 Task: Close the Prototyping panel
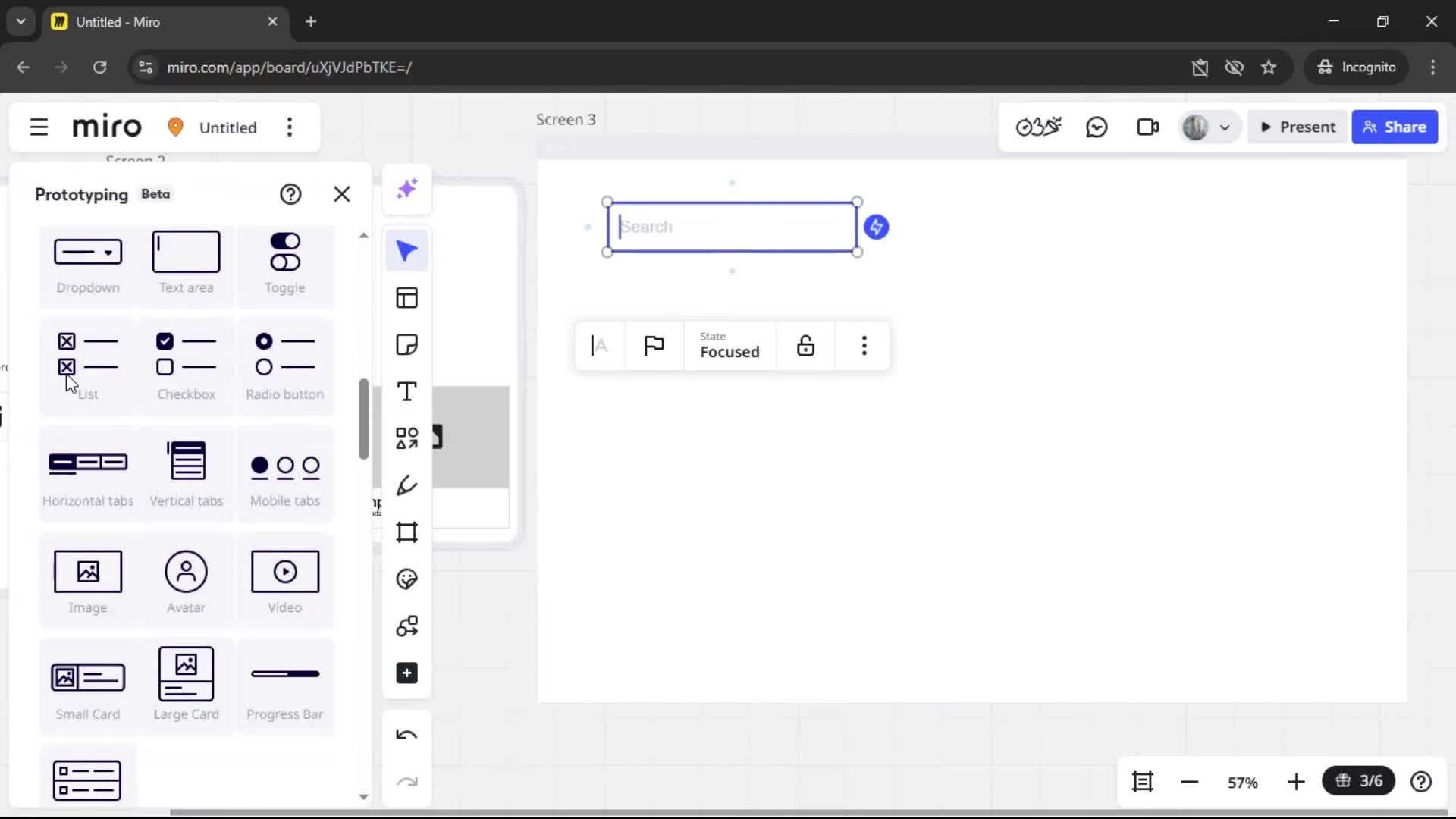point(342,194)
